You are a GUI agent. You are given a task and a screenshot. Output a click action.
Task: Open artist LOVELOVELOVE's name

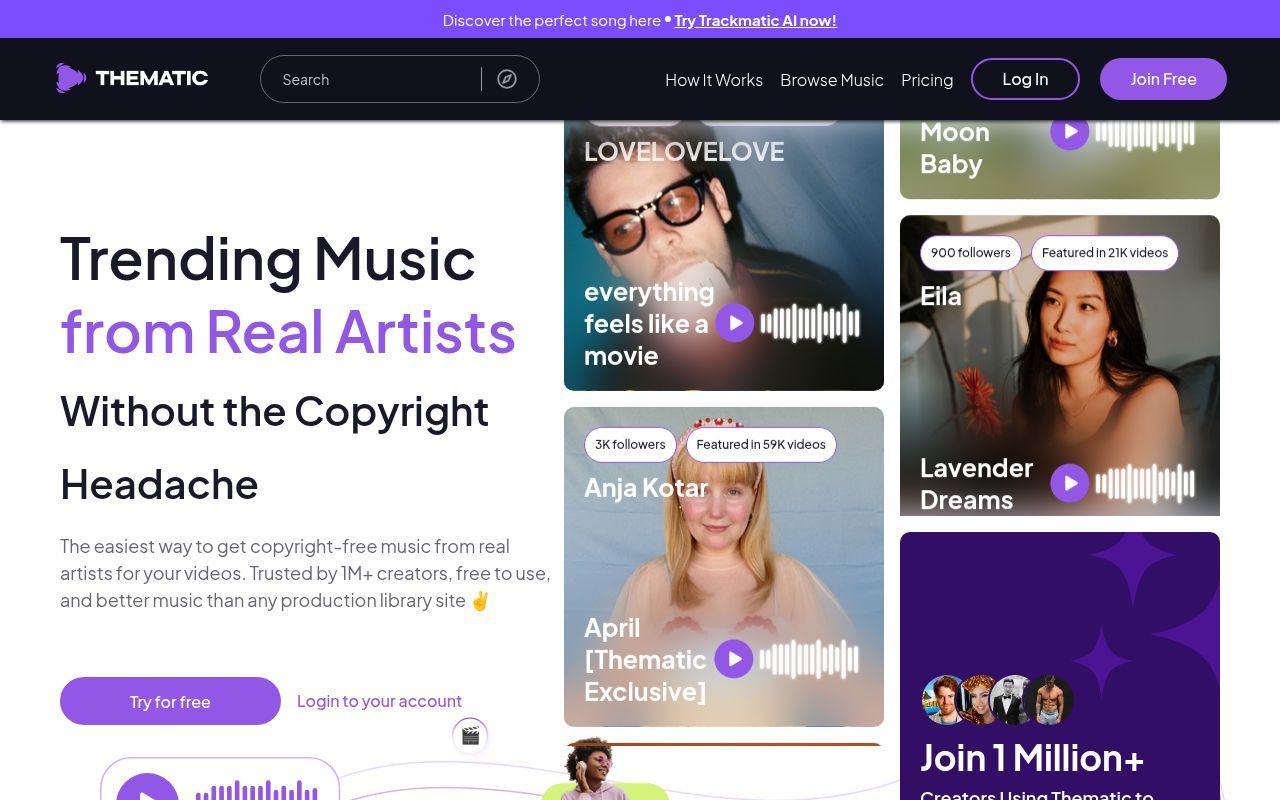tap(684, 152)
